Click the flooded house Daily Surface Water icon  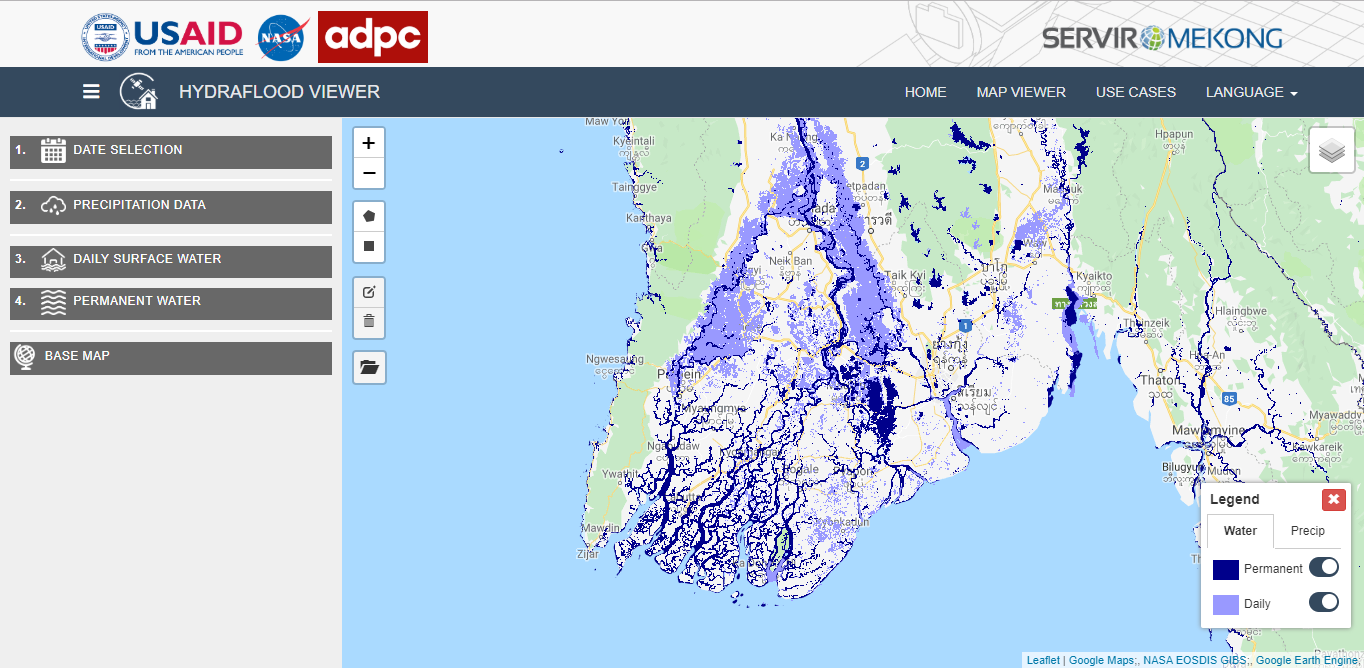pyautogui.click(x=53, y=260)
